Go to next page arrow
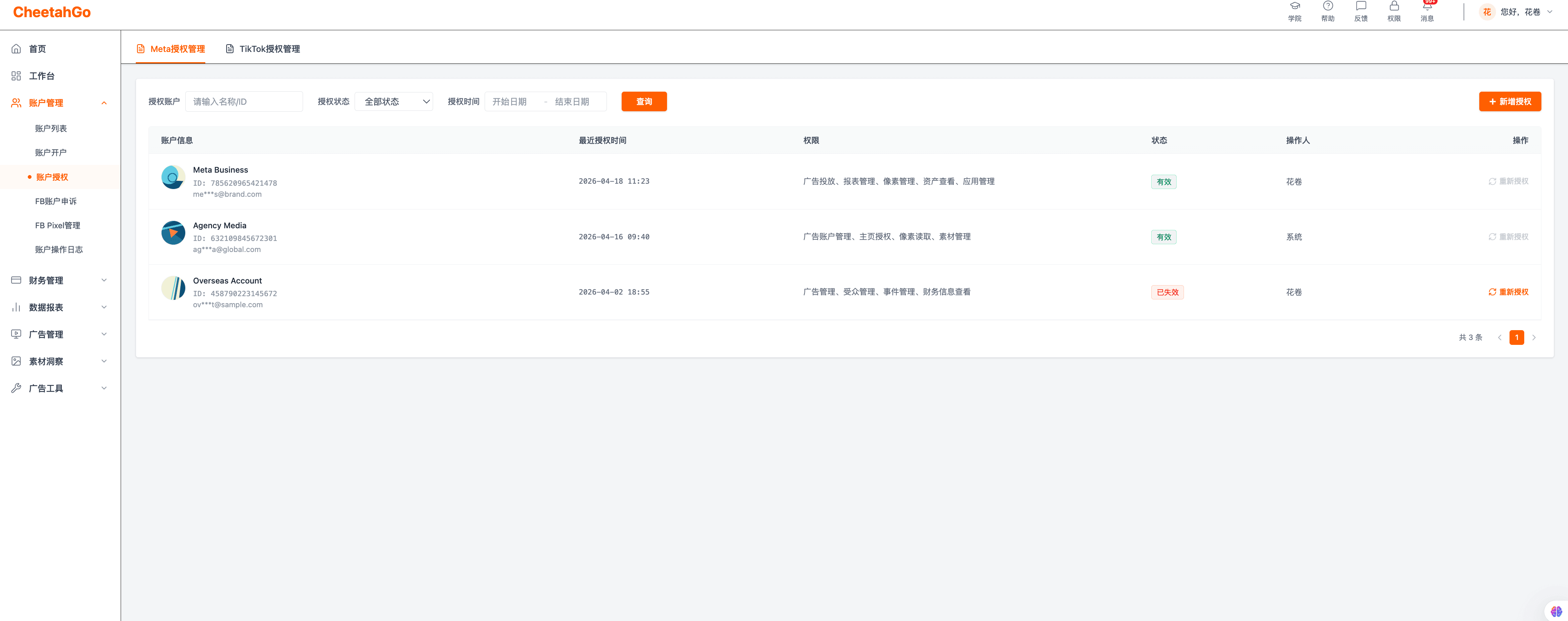The image size is (1568, 621). (x=1534, y=337)
